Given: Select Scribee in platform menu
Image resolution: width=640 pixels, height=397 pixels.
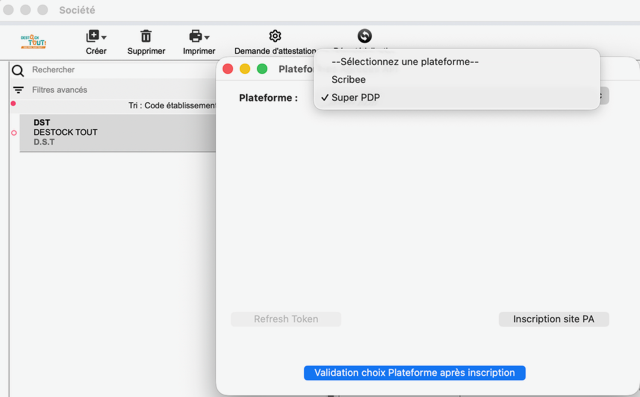Looking at the screenshot, I should click(x=348, y=80).
